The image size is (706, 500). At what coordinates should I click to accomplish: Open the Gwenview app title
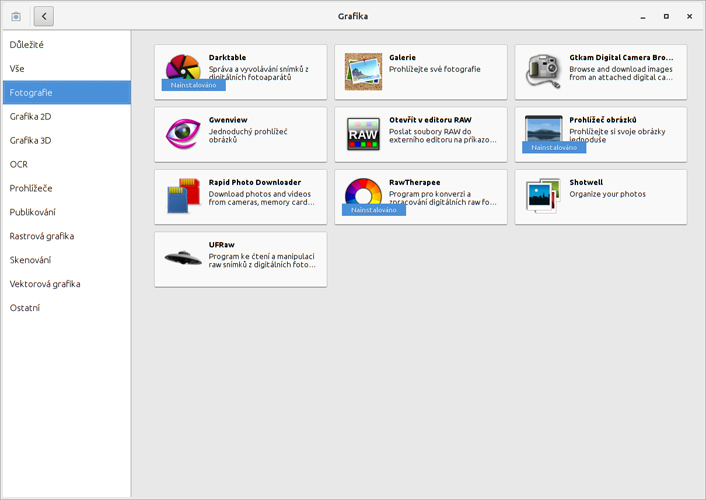tap(228, 120)
